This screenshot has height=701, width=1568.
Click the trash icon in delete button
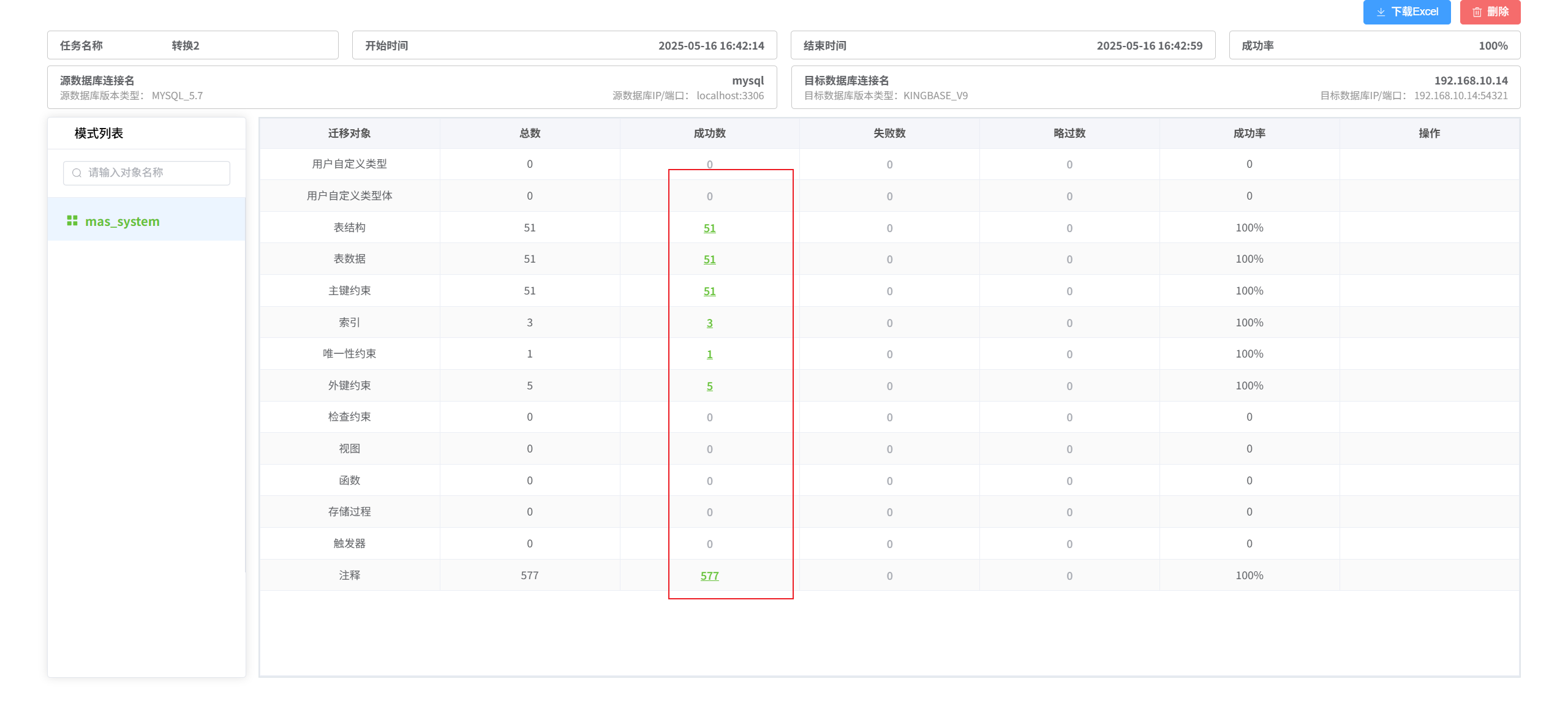click(1477, 12)
